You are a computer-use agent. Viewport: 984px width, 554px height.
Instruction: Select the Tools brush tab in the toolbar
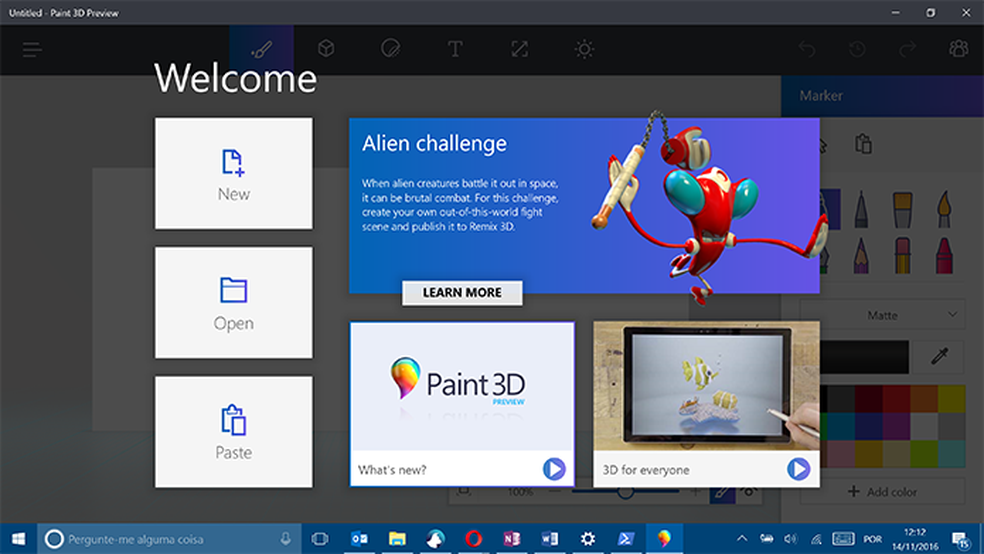pyautogui.click(x=261, y=50)
